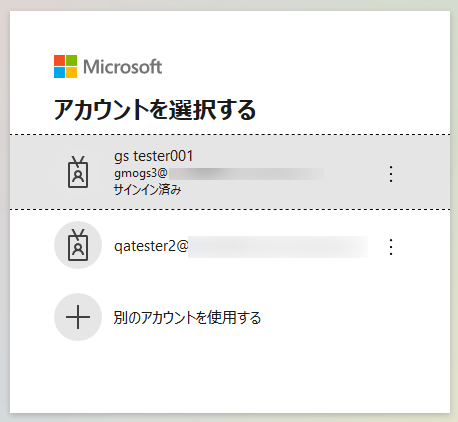Choose the gmogs3@ email address
458x422 pixels.
(x=140, y=174)
